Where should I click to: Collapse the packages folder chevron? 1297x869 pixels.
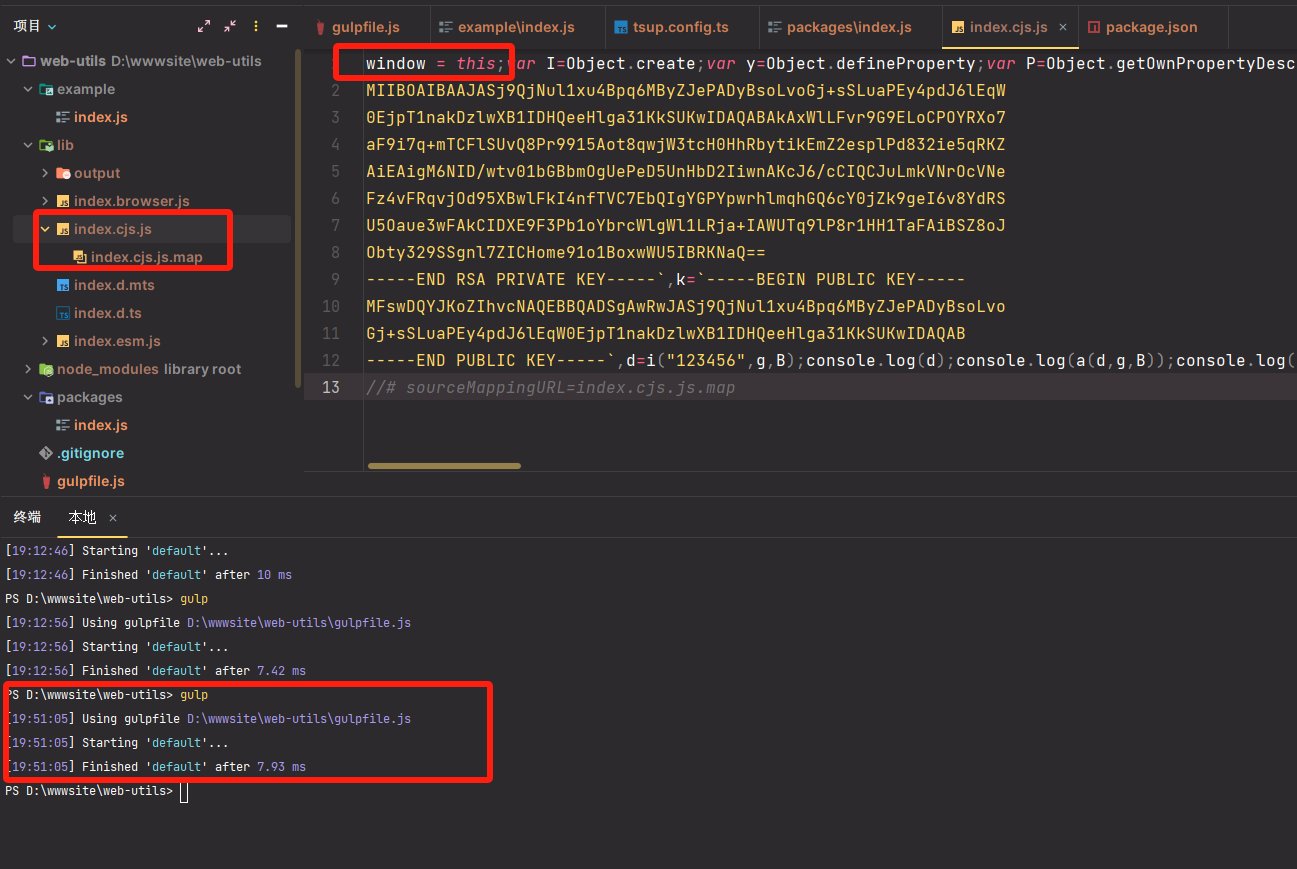tap(28, 397)
